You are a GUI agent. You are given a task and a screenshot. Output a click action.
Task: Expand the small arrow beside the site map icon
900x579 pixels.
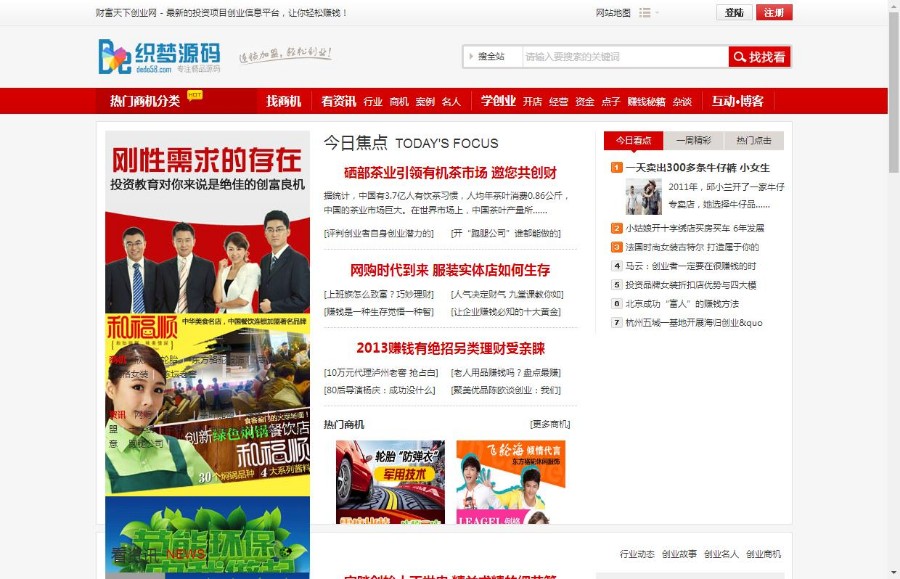coord(657,13)
